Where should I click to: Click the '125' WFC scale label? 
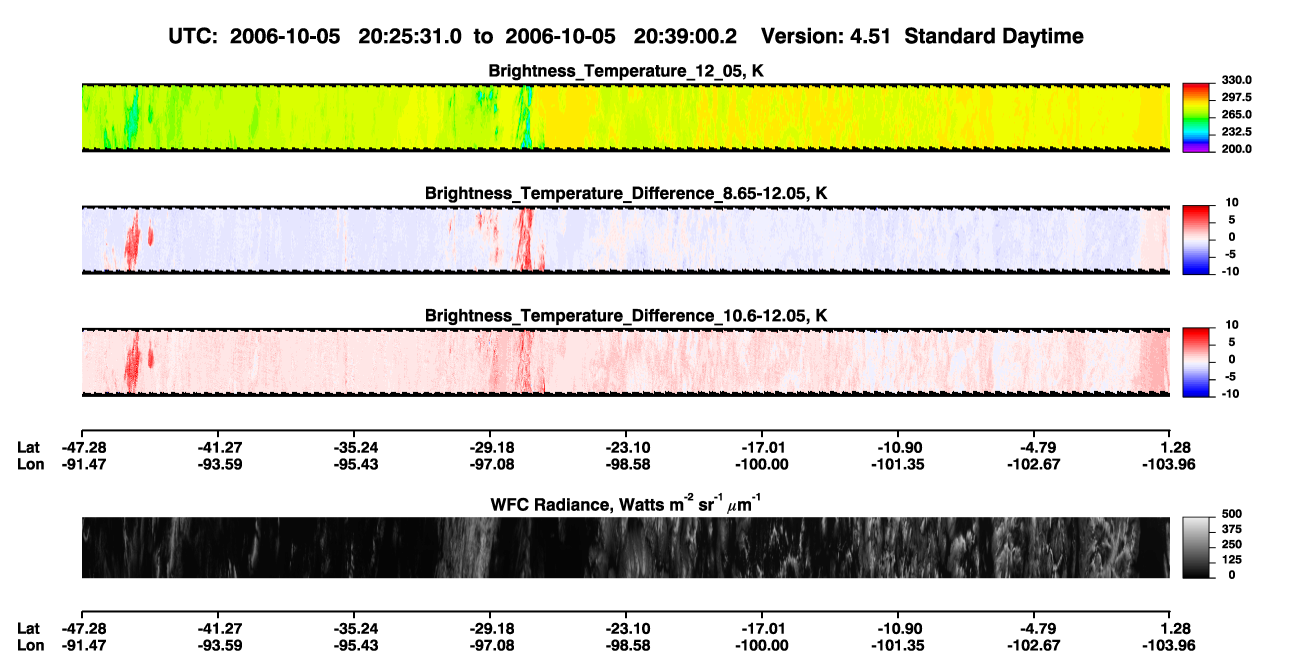1232,559
